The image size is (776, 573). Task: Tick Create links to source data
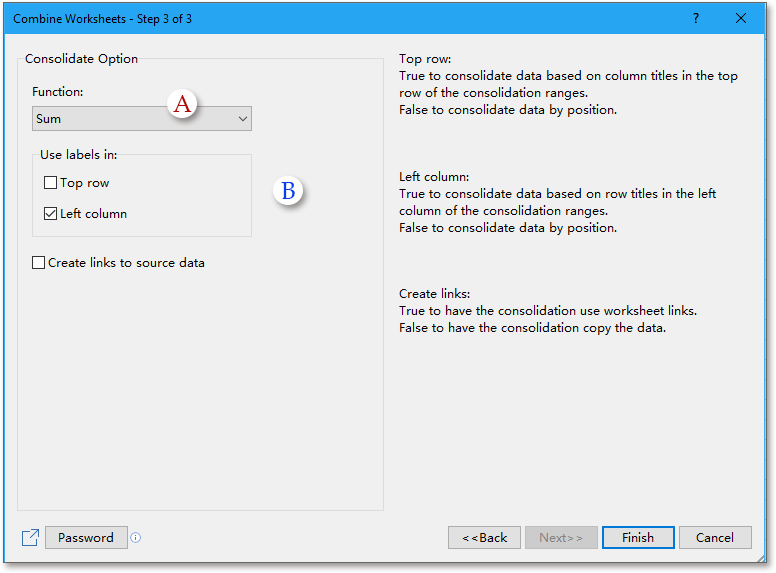(39, 263)
